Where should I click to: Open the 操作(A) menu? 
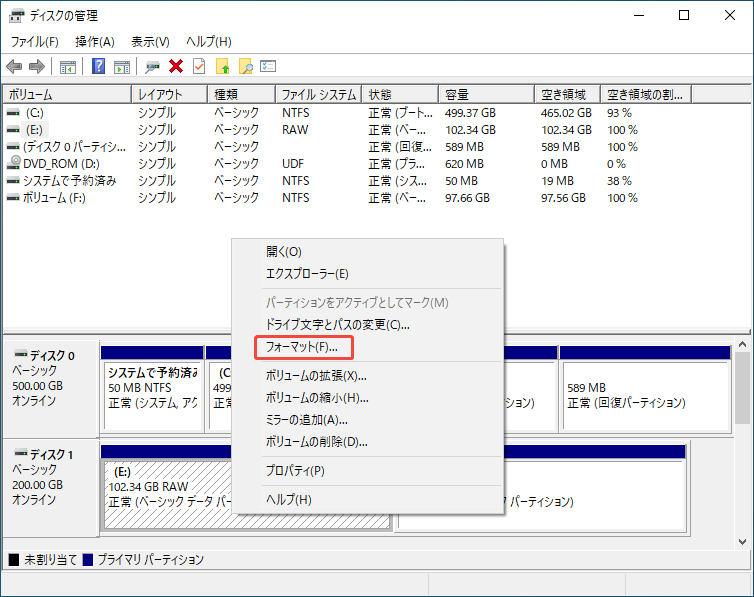(95, 42)
